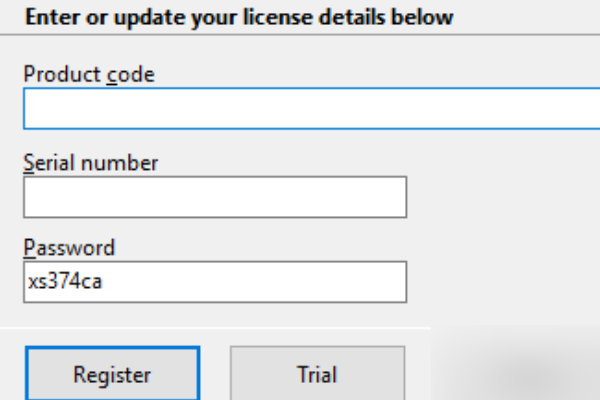Click the Register button

pos(112,375)
